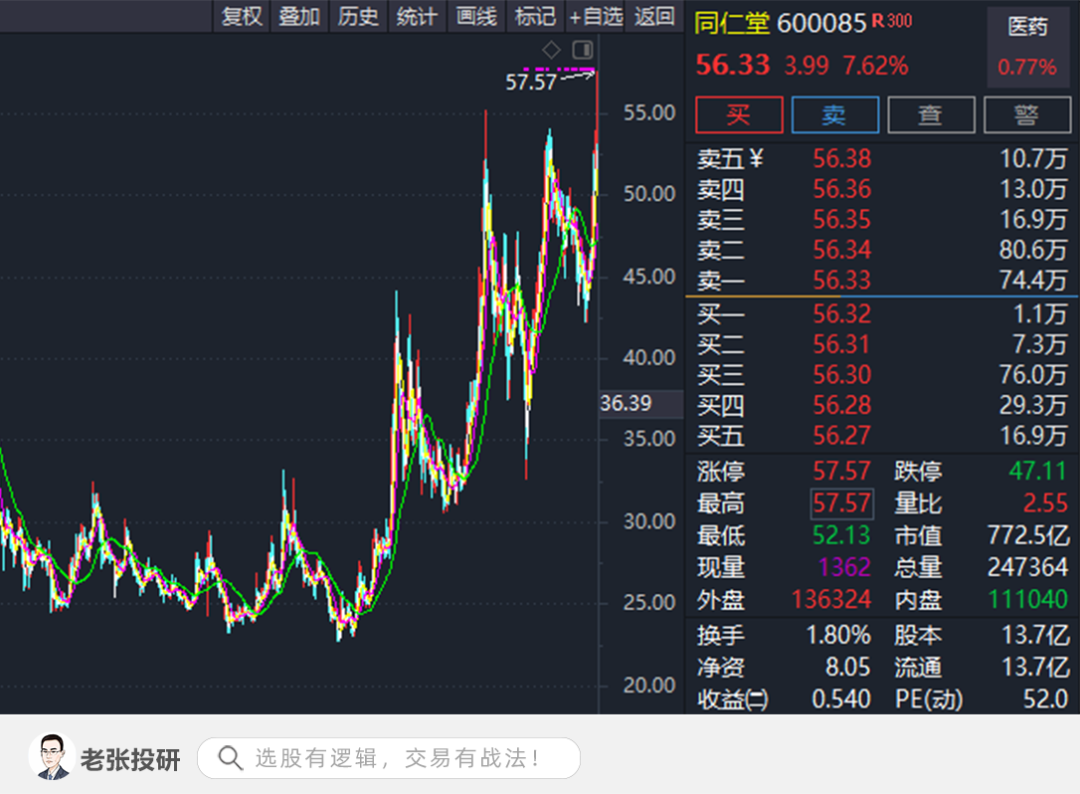Click the 市值 value 772.5亿

(x=1028, y=535)
